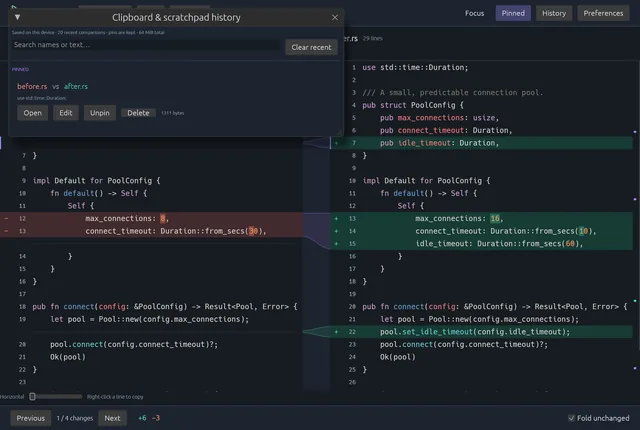Open the History panel
The image size is (640, 430).
(554, 13)
